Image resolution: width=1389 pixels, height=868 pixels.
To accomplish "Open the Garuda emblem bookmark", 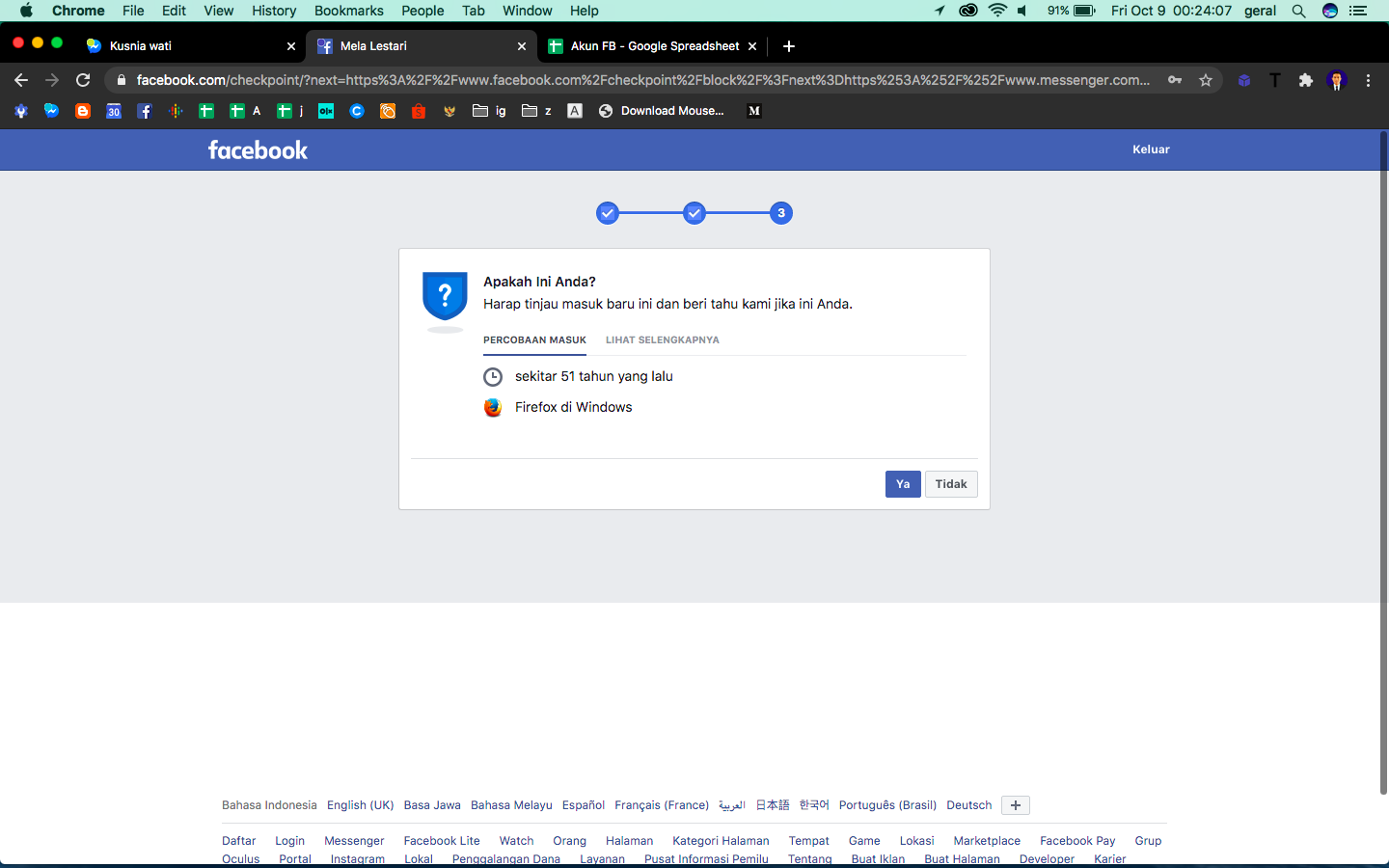I will (449, 111).
